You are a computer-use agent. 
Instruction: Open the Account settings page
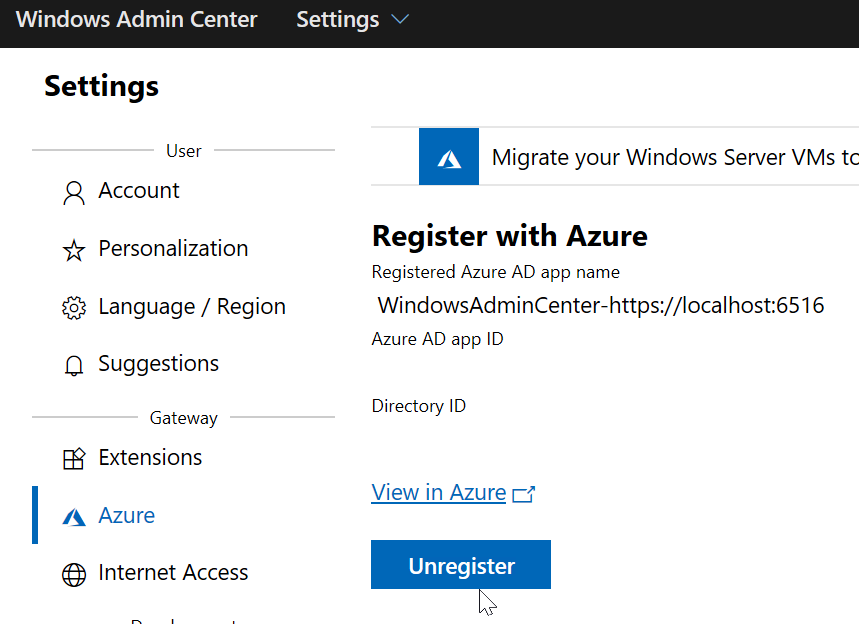pos(139,191)
